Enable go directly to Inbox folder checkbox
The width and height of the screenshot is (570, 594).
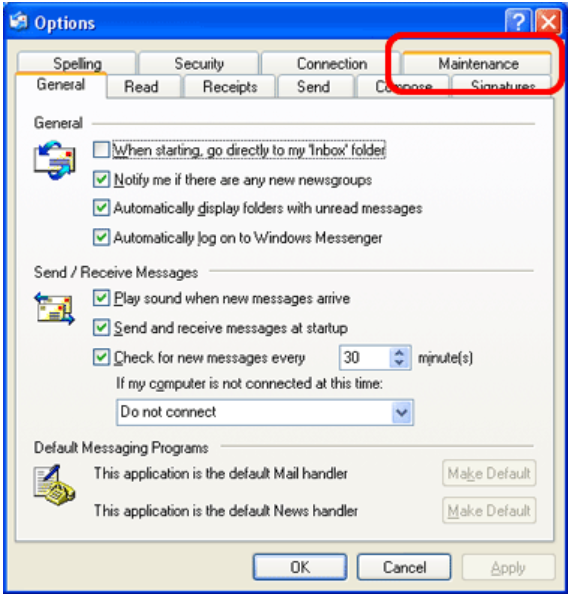pos(101,149)
